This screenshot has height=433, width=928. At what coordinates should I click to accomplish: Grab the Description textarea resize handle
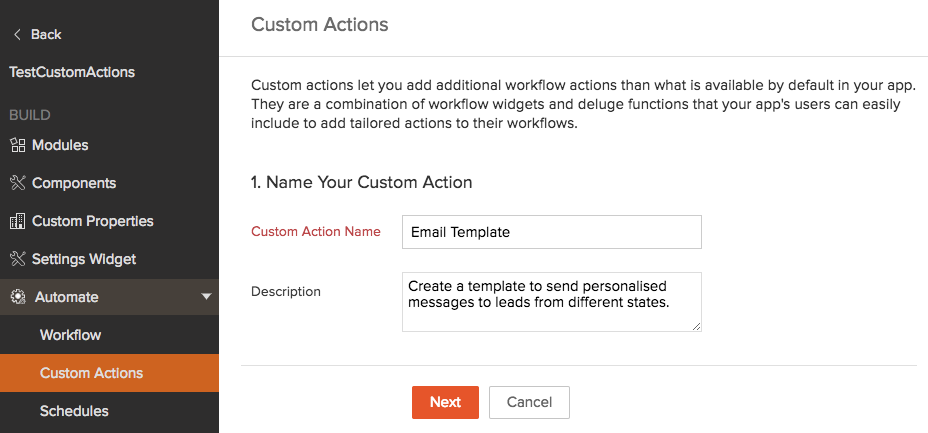pos(696,326)
